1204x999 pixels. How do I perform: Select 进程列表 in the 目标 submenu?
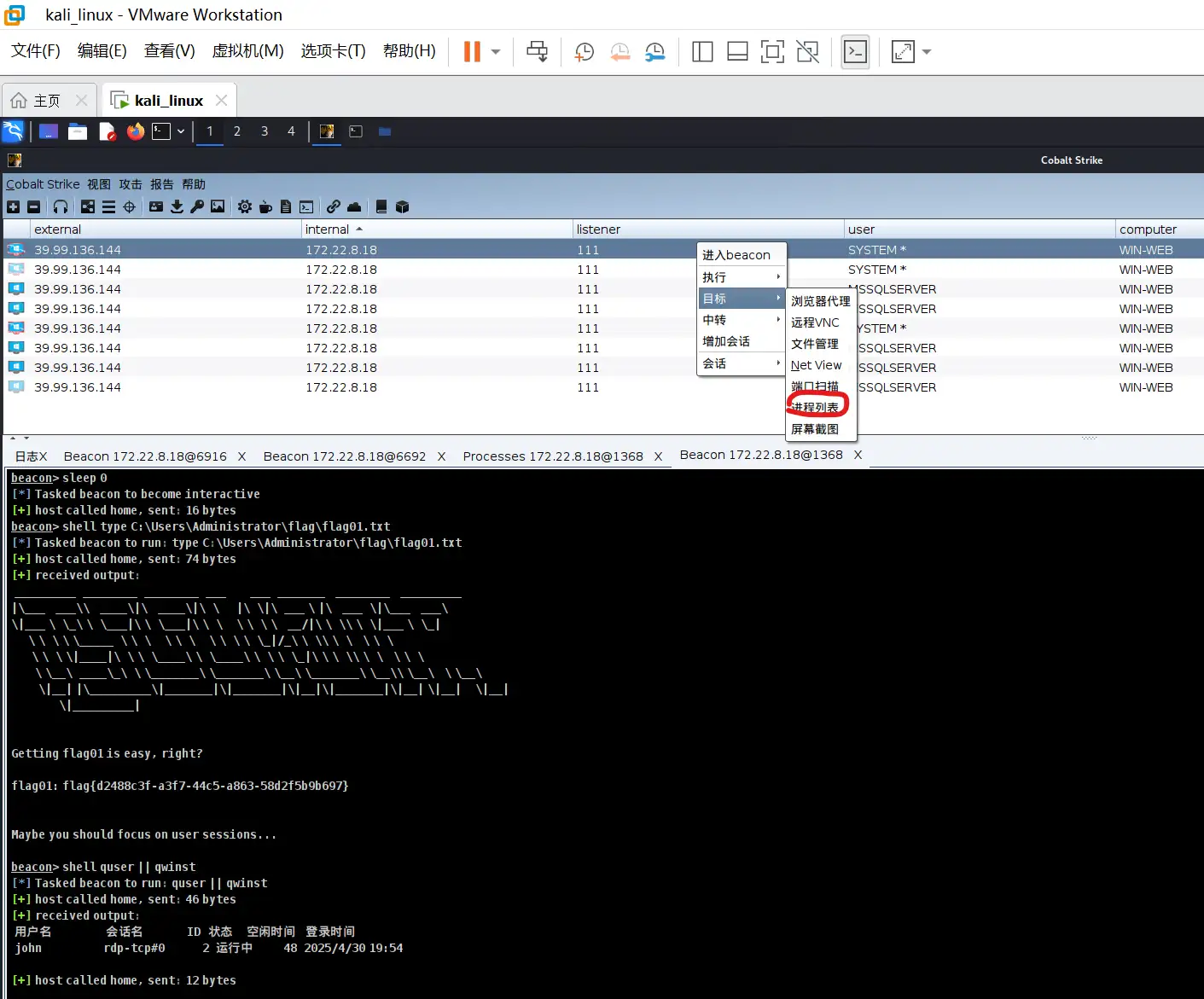820,408
